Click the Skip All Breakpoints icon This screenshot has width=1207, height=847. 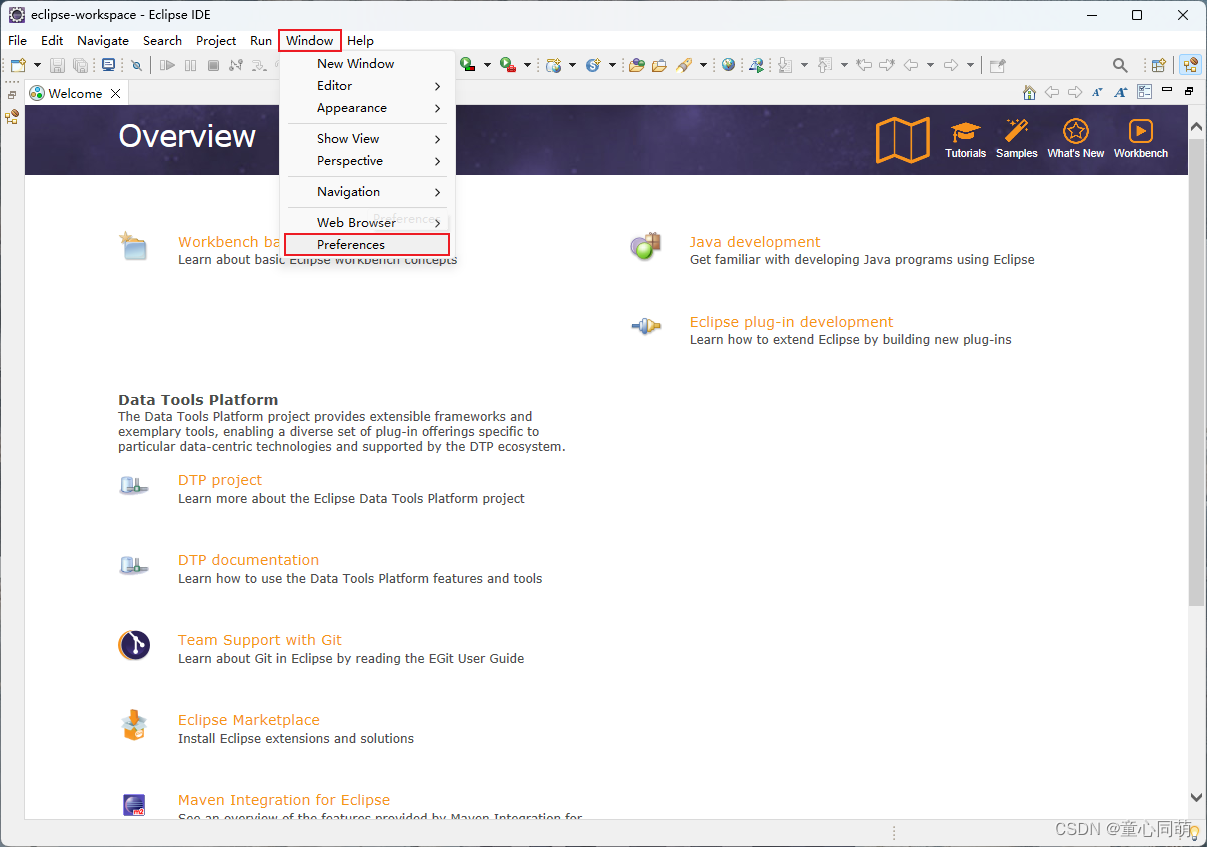tap(137, 65)
